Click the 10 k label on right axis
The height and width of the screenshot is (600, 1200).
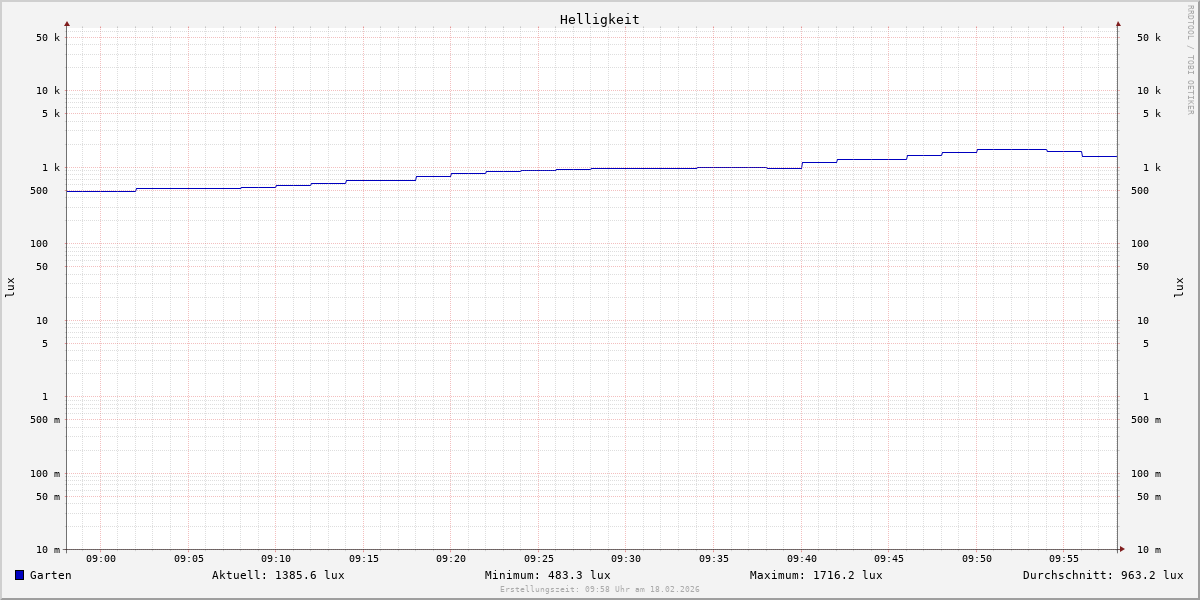[1148, 91]
